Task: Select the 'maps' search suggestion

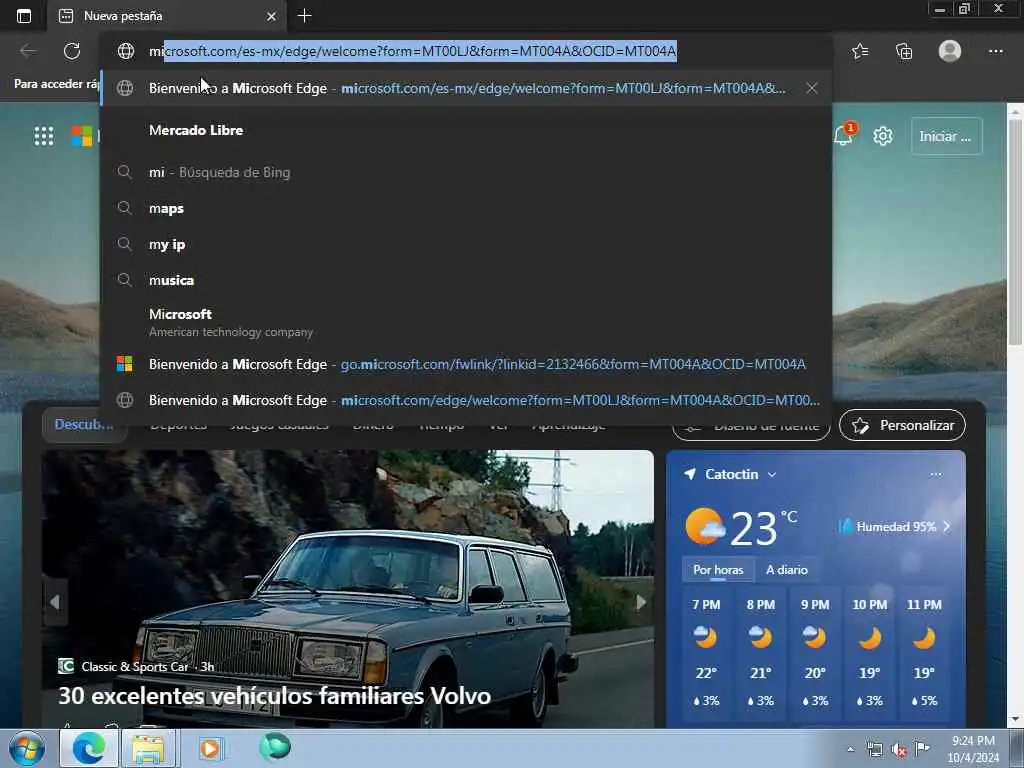Action: coord(466,208)
